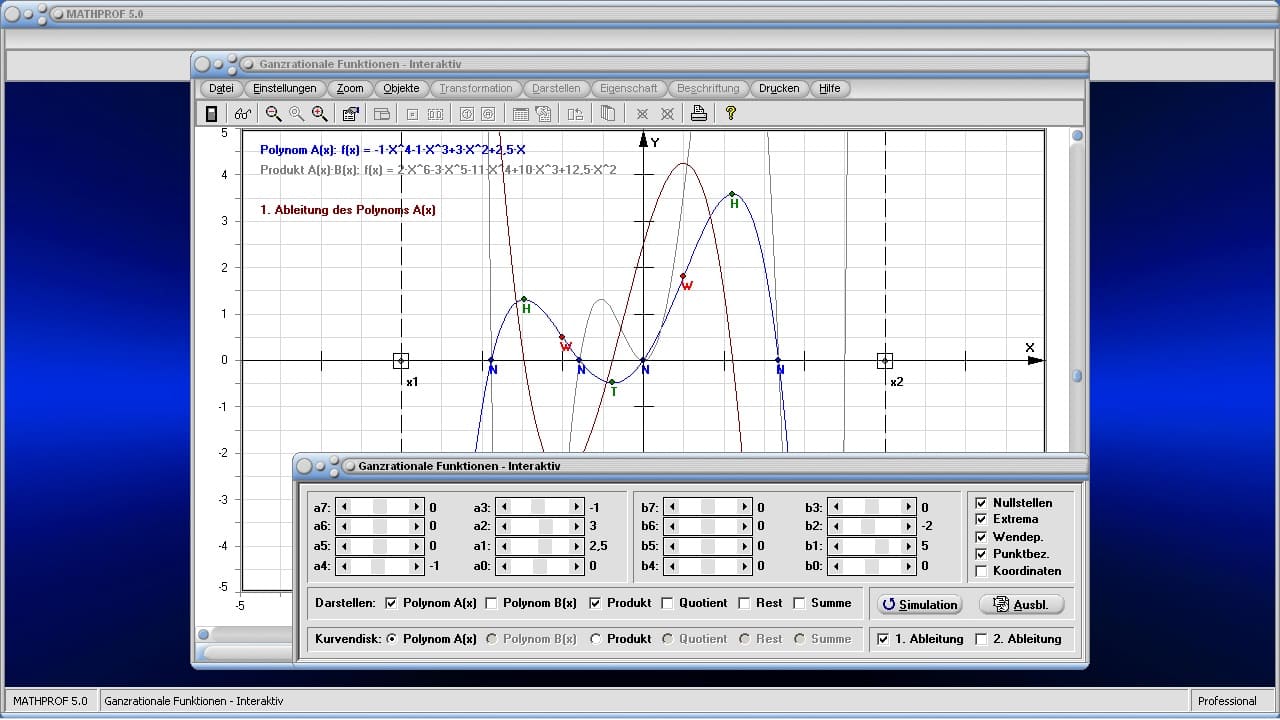Viewport: 1280px width, 720px height.
Task: Click the Ausbl. button
Action: [1022, 604]
